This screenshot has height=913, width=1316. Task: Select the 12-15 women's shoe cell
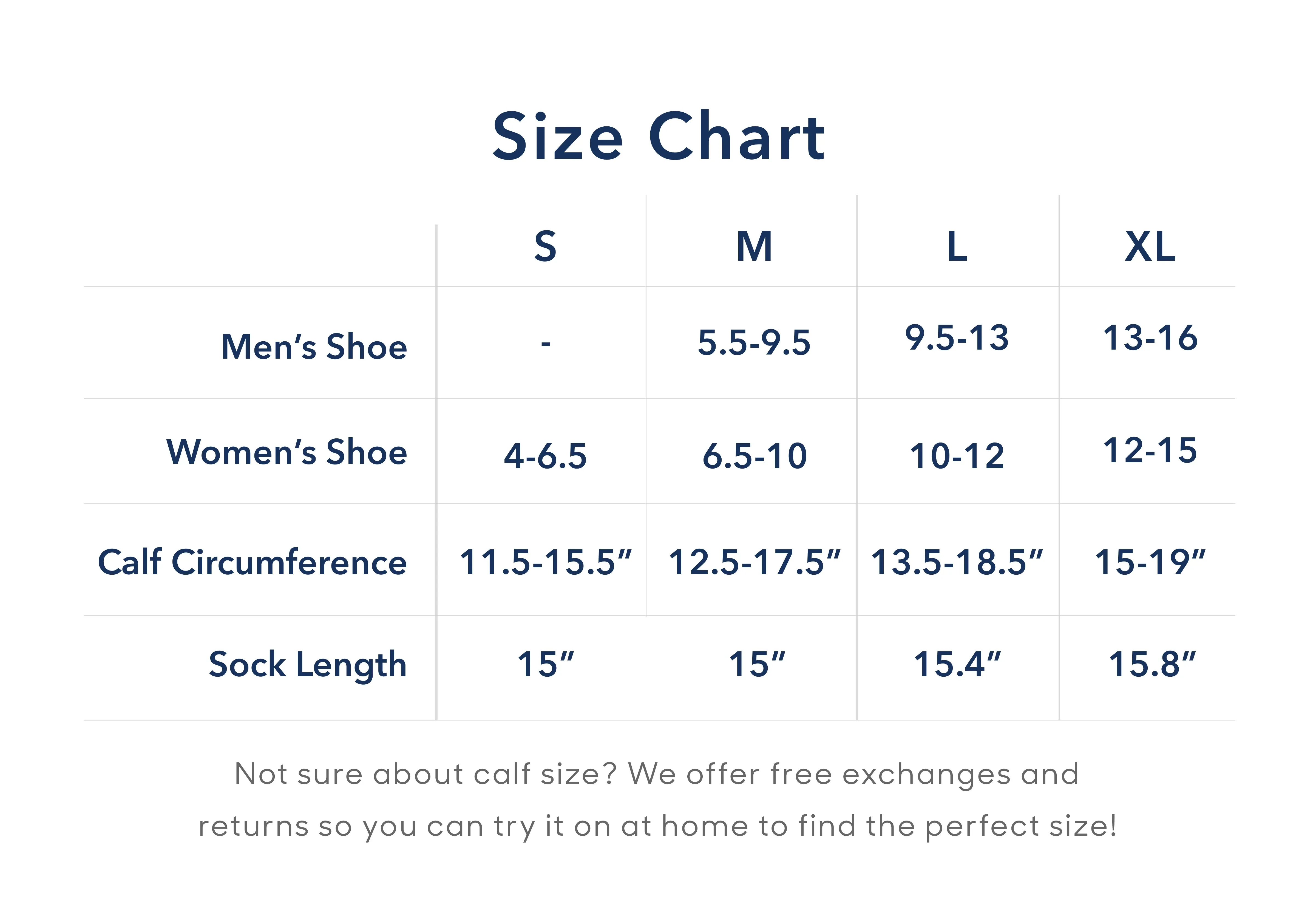(x=1150, y=450)
